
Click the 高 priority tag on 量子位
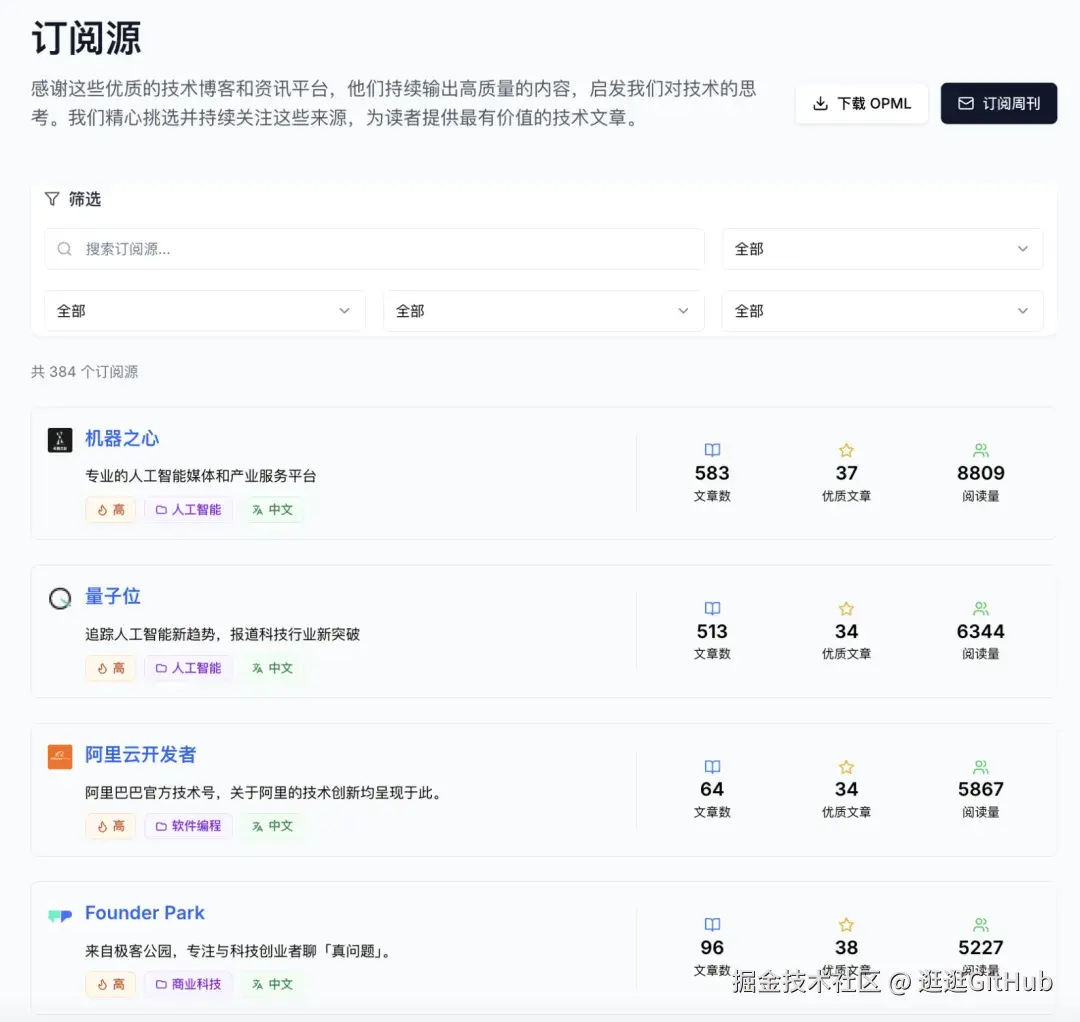111,668
